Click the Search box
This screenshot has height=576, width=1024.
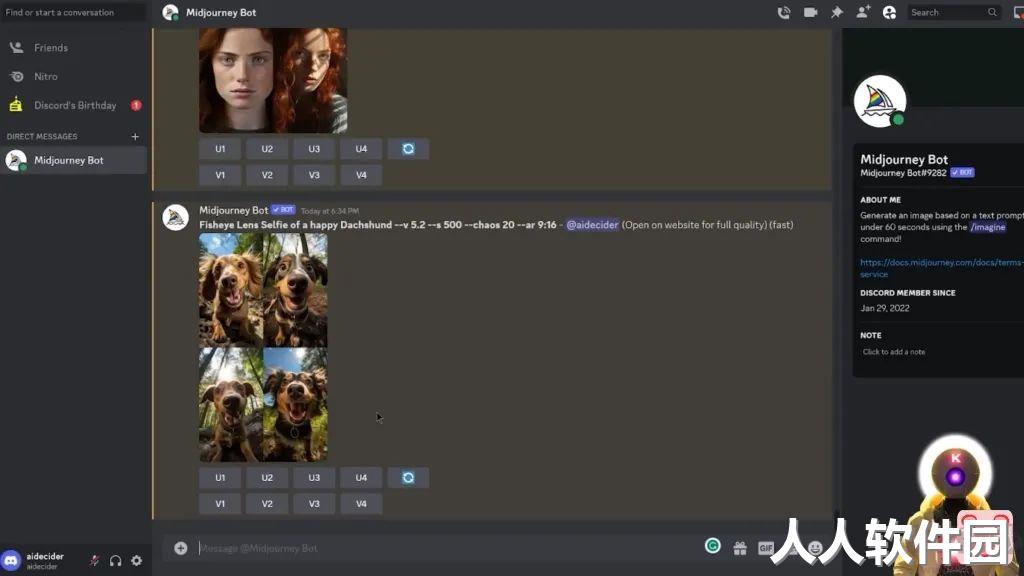pos(953,12)
